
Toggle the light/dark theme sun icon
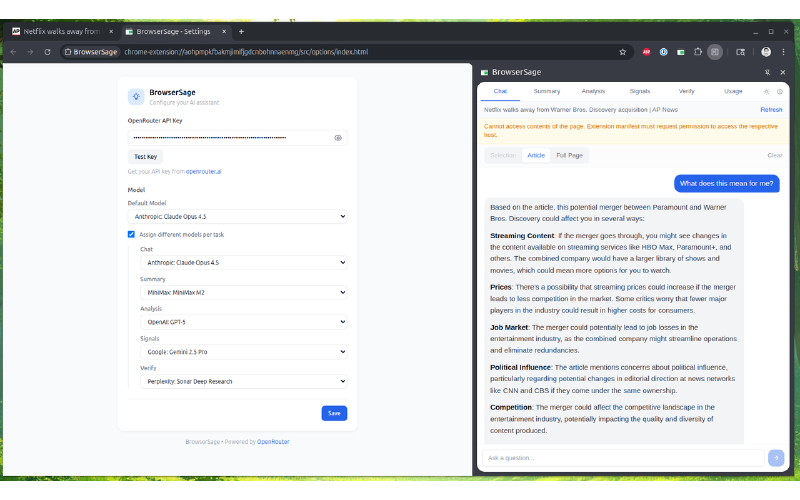[767, 91]
